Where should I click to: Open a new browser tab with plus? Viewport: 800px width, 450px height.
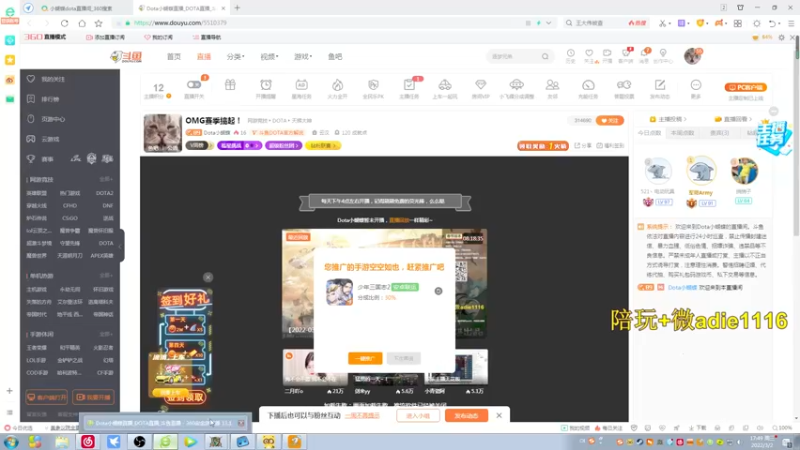coord(237,8)
